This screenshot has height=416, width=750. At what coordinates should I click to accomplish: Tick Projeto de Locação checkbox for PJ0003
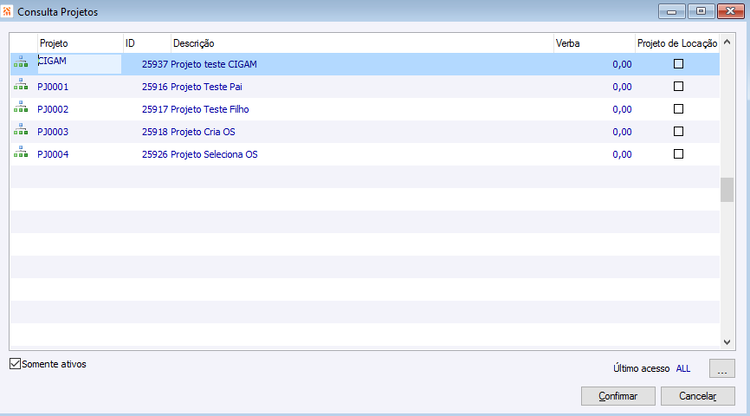678,131
